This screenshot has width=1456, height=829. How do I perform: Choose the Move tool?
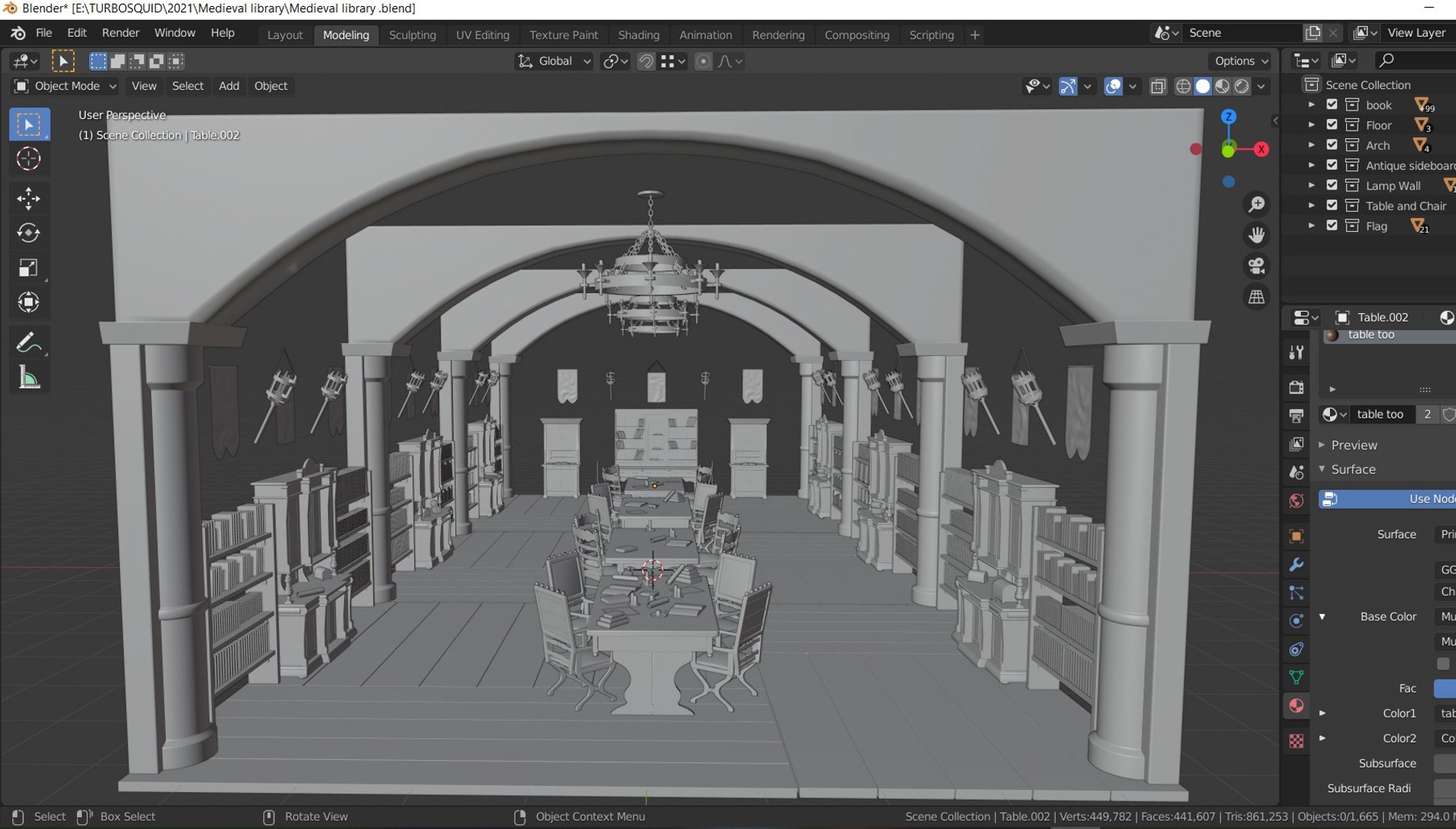(29, 198)
